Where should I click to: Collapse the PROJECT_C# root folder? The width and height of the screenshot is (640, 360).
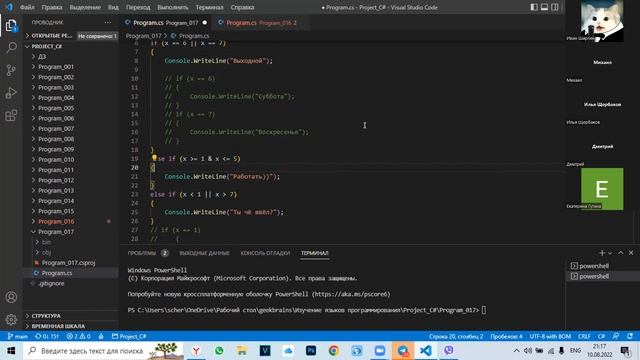[x=71, y=46]
